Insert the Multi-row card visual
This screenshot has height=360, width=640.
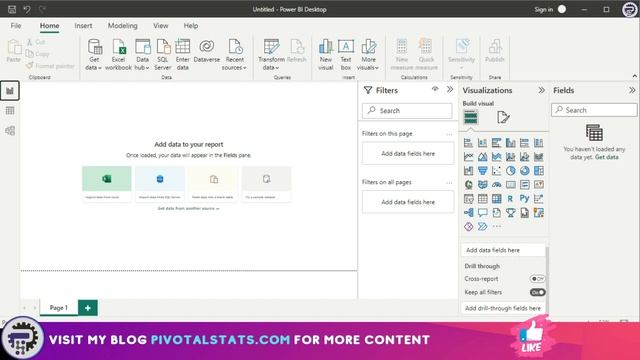coord(524,184)
